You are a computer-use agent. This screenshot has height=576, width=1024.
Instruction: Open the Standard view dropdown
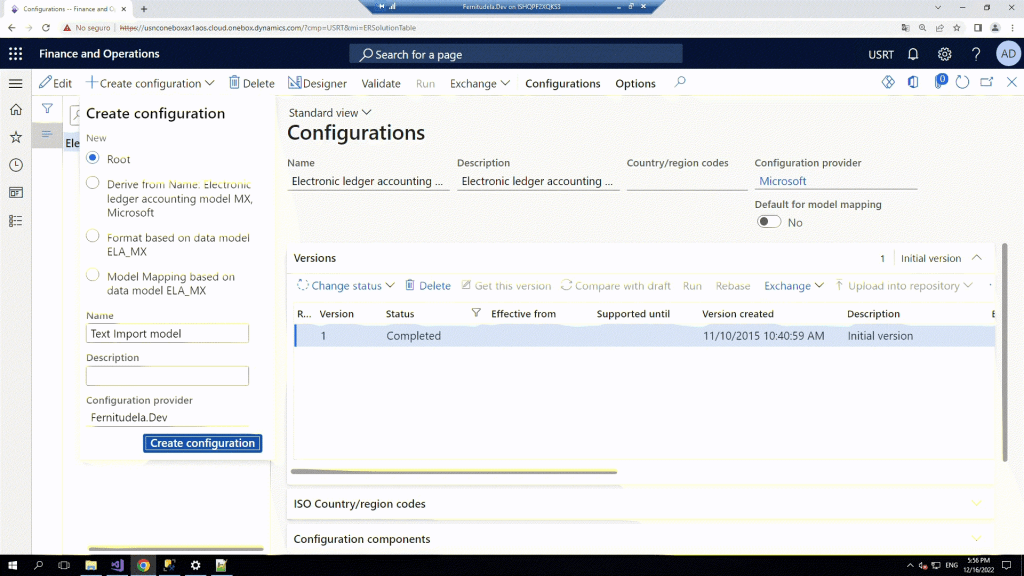(330, 113)
